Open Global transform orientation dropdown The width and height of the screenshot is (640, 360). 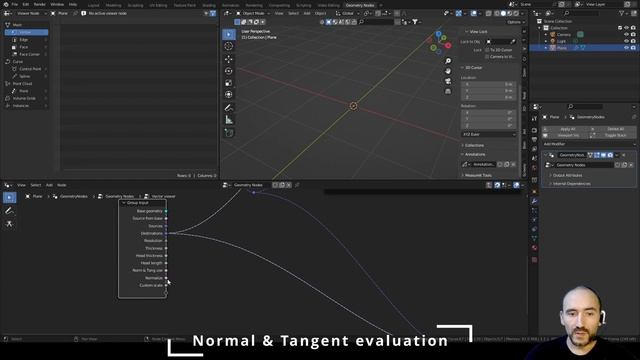(x=347, y=13)
